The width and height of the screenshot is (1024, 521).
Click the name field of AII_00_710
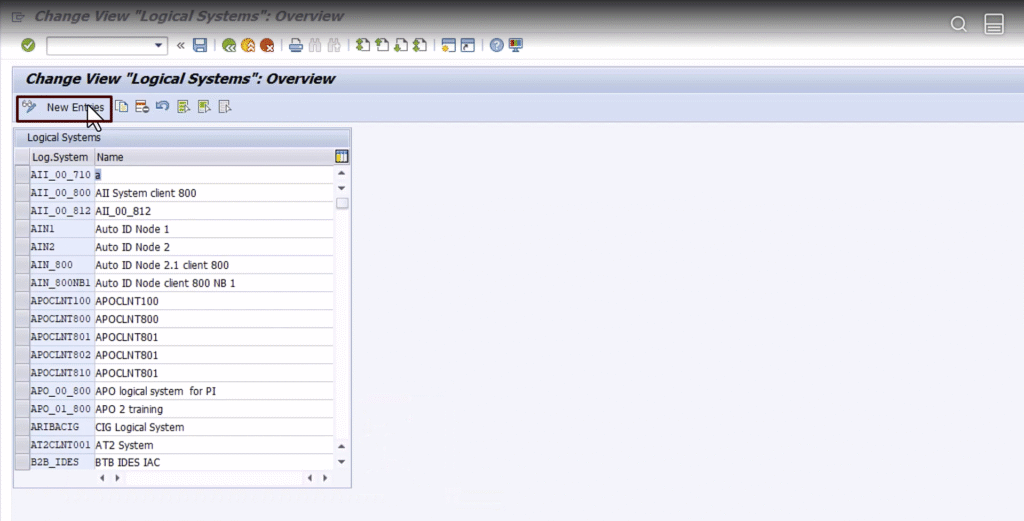[x=214, y=175]
